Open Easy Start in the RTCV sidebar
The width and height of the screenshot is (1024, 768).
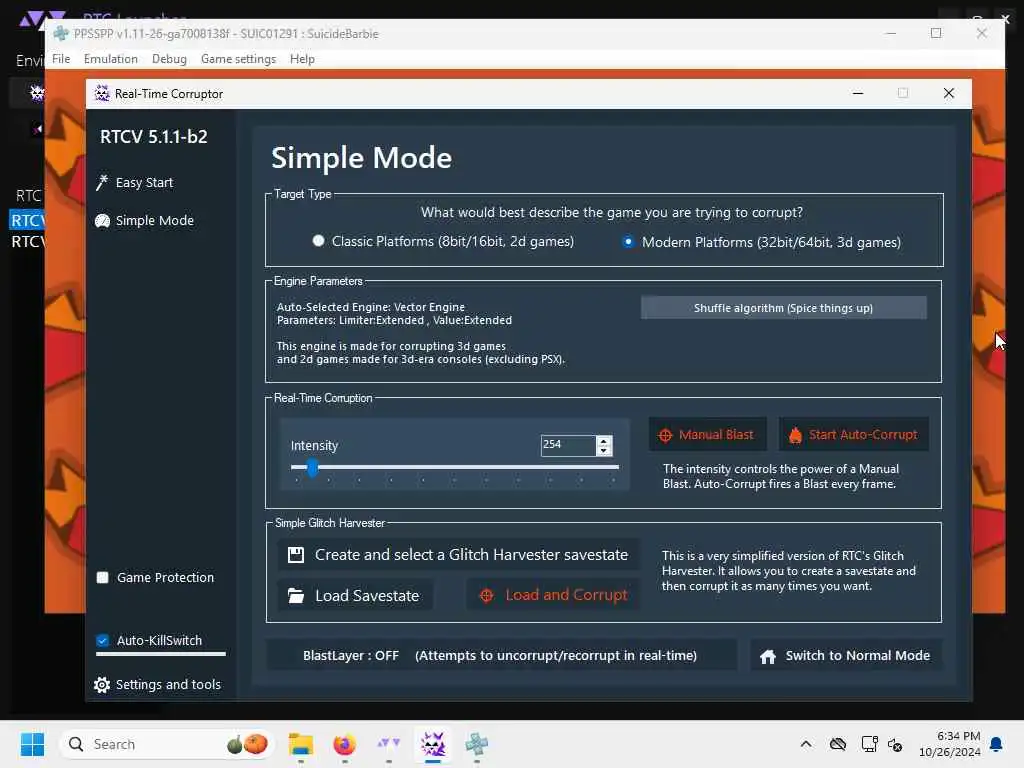pyautogui.click(x=135, y=182)
